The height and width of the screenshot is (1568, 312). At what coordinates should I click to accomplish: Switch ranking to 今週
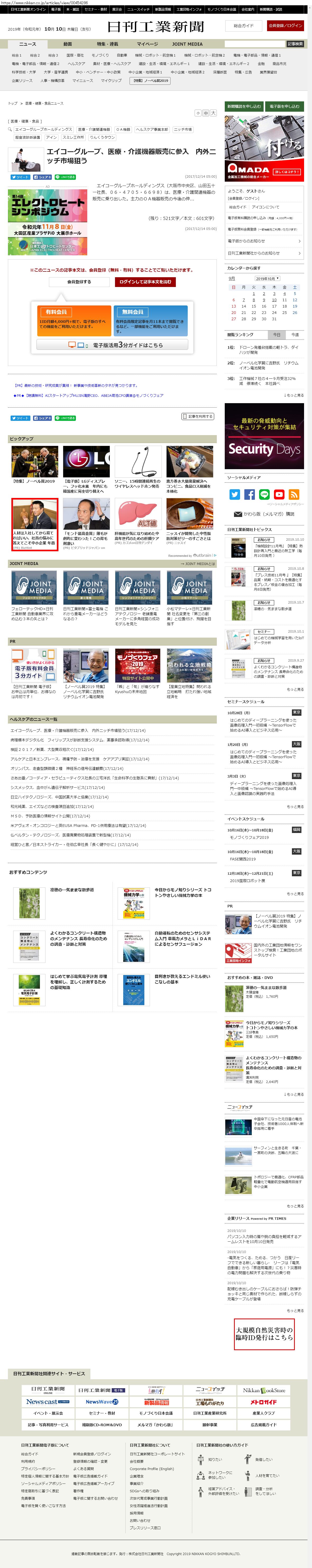pos(295,335)
